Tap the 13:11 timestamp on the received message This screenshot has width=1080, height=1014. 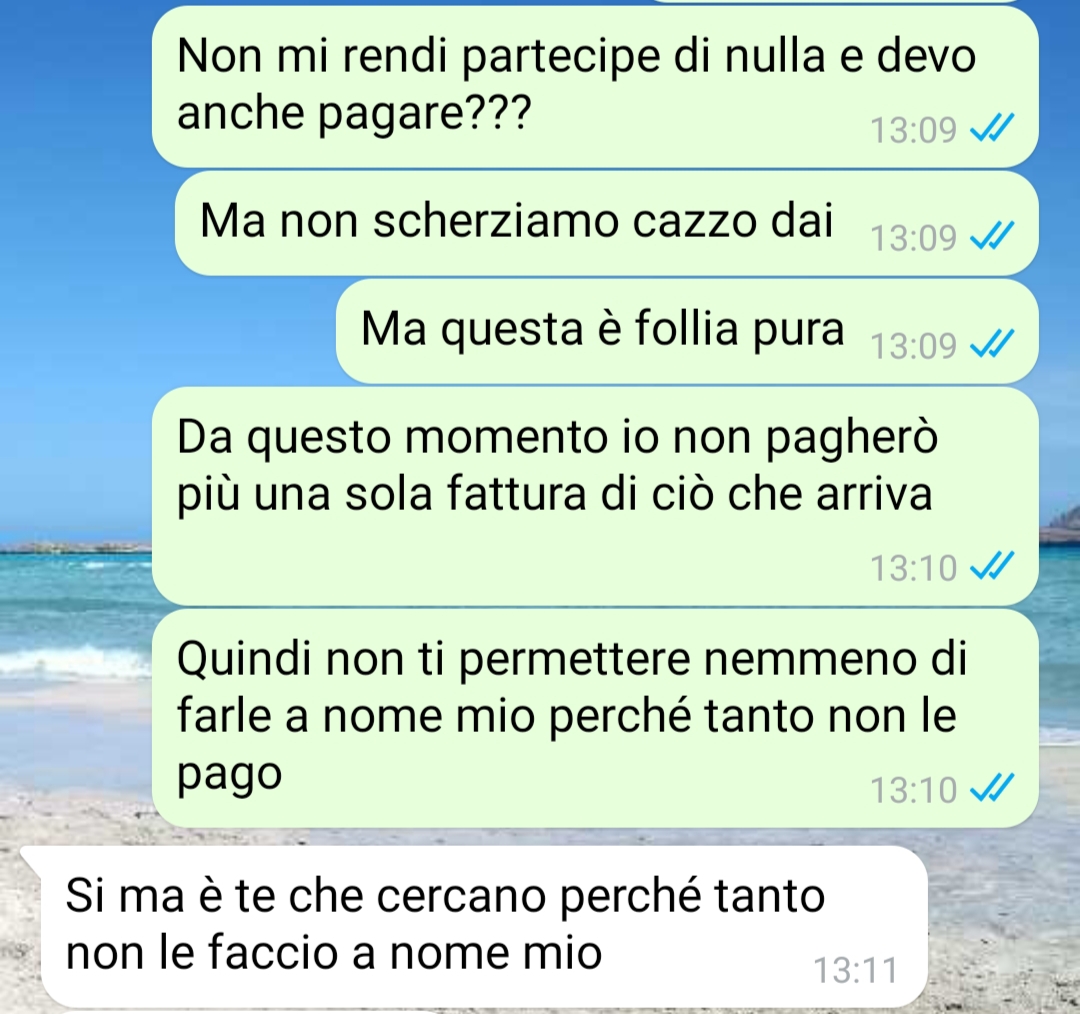coord(855,970)
